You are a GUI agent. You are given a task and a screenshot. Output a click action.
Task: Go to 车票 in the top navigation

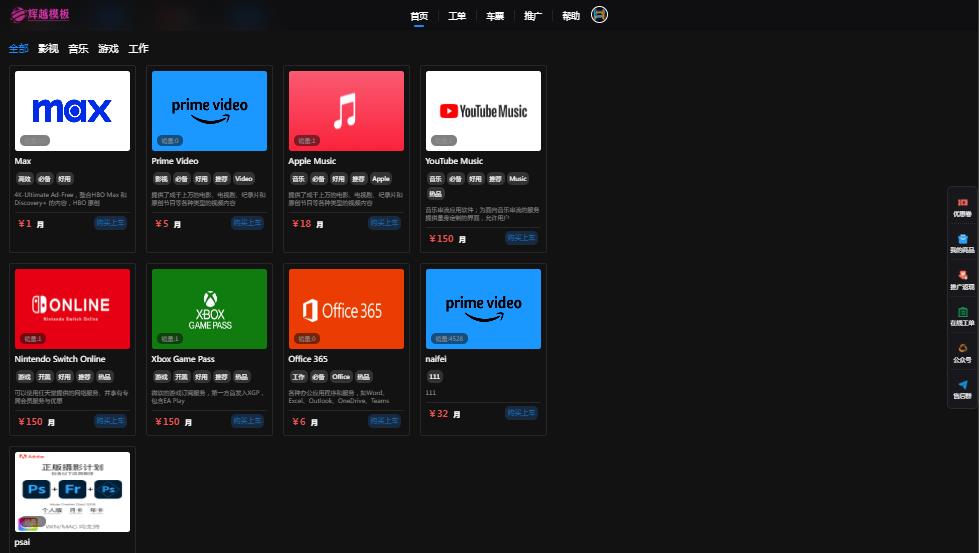[495, 16]
